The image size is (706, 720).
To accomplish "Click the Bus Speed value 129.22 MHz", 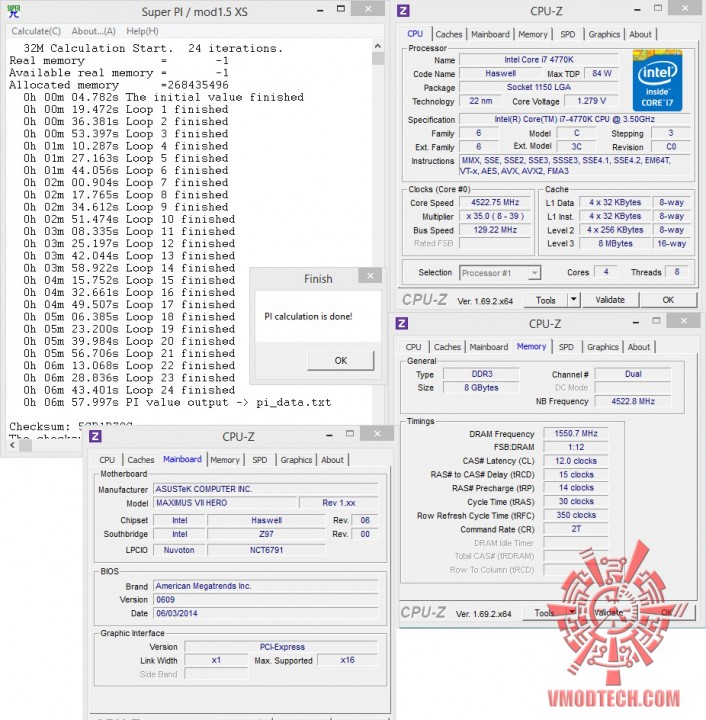I will (x=495, y=230).
